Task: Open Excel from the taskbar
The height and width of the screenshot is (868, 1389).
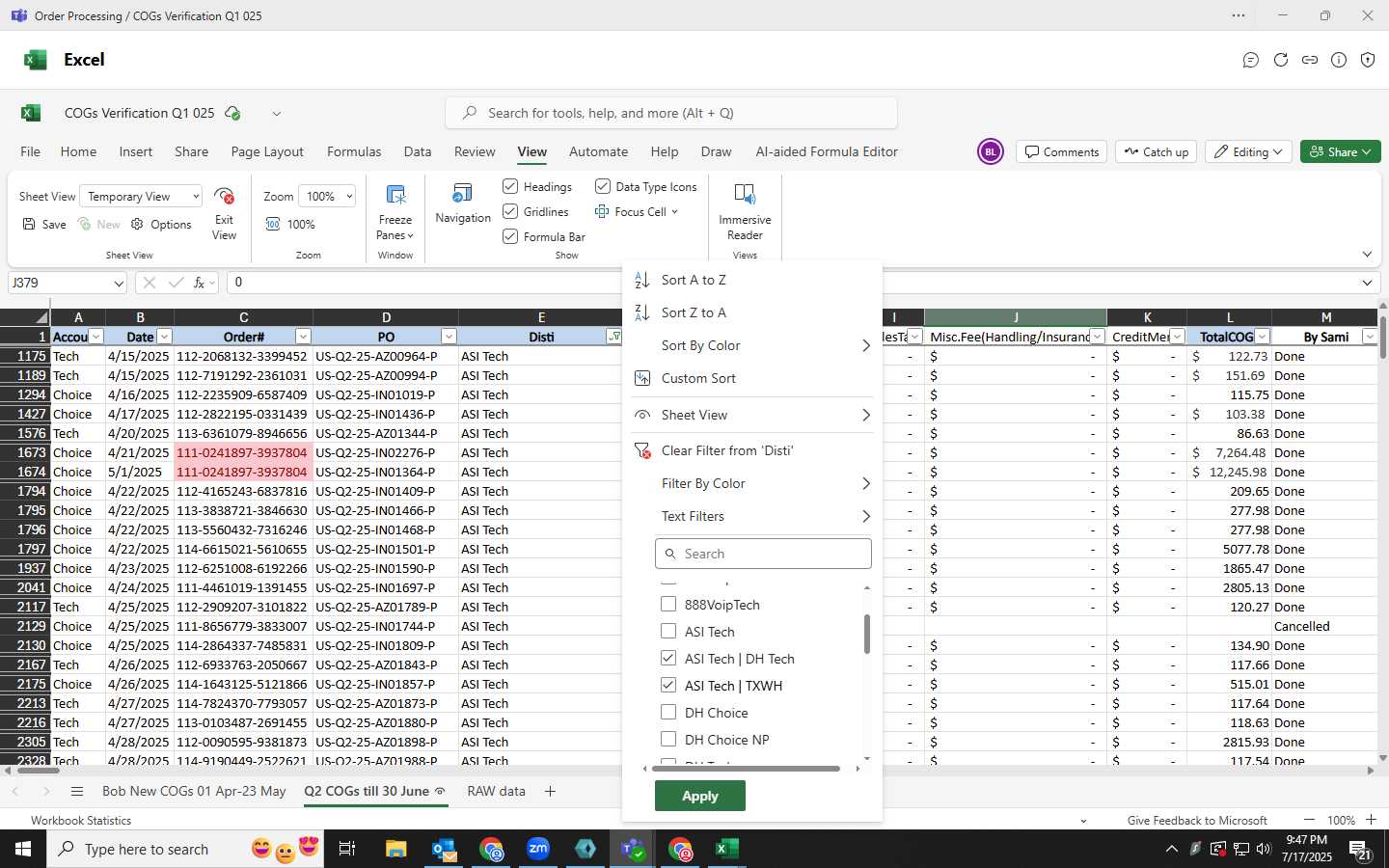Action: coord(727,849)
